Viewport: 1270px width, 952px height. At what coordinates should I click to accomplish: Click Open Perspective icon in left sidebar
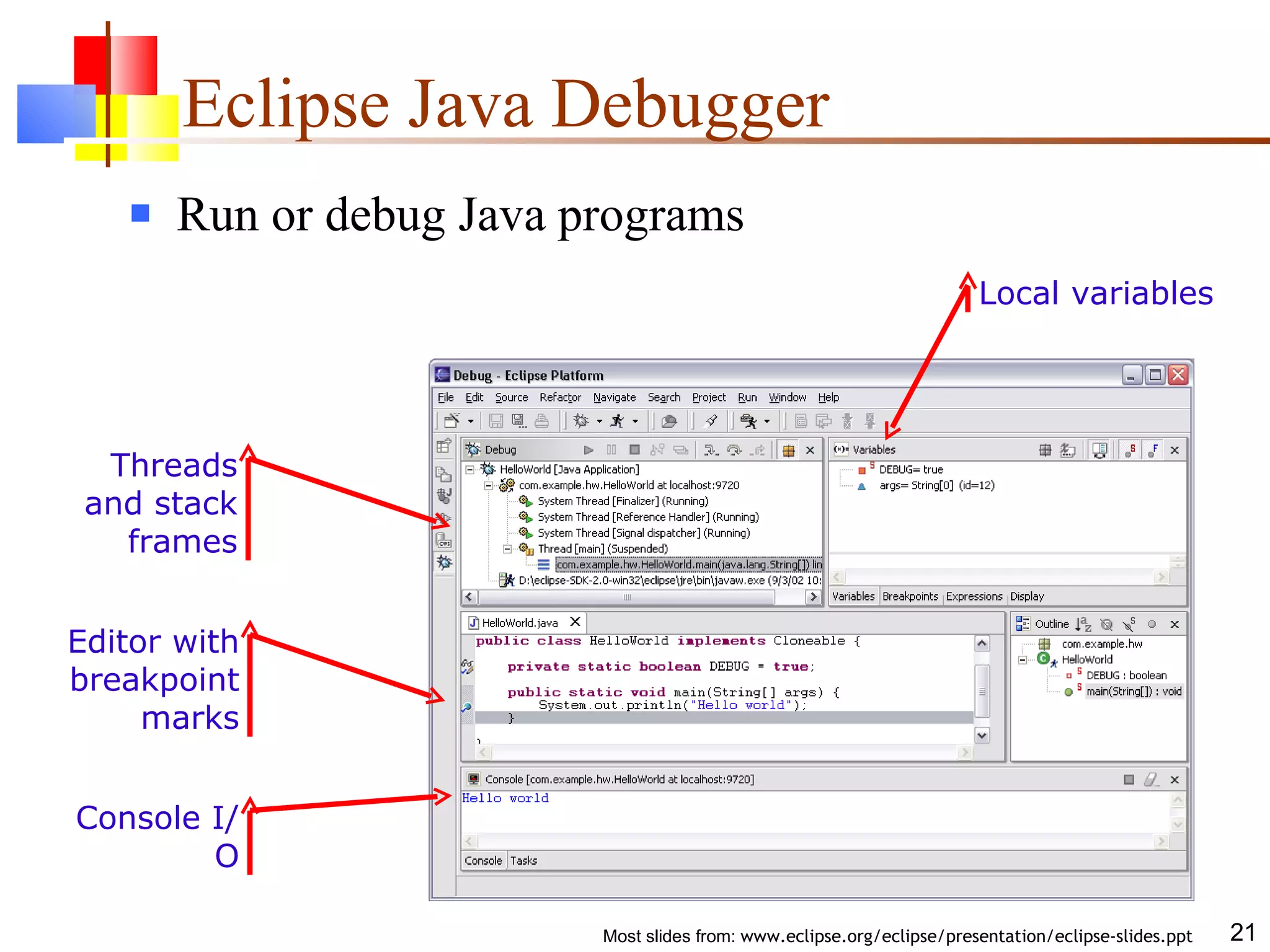point(444,446)
